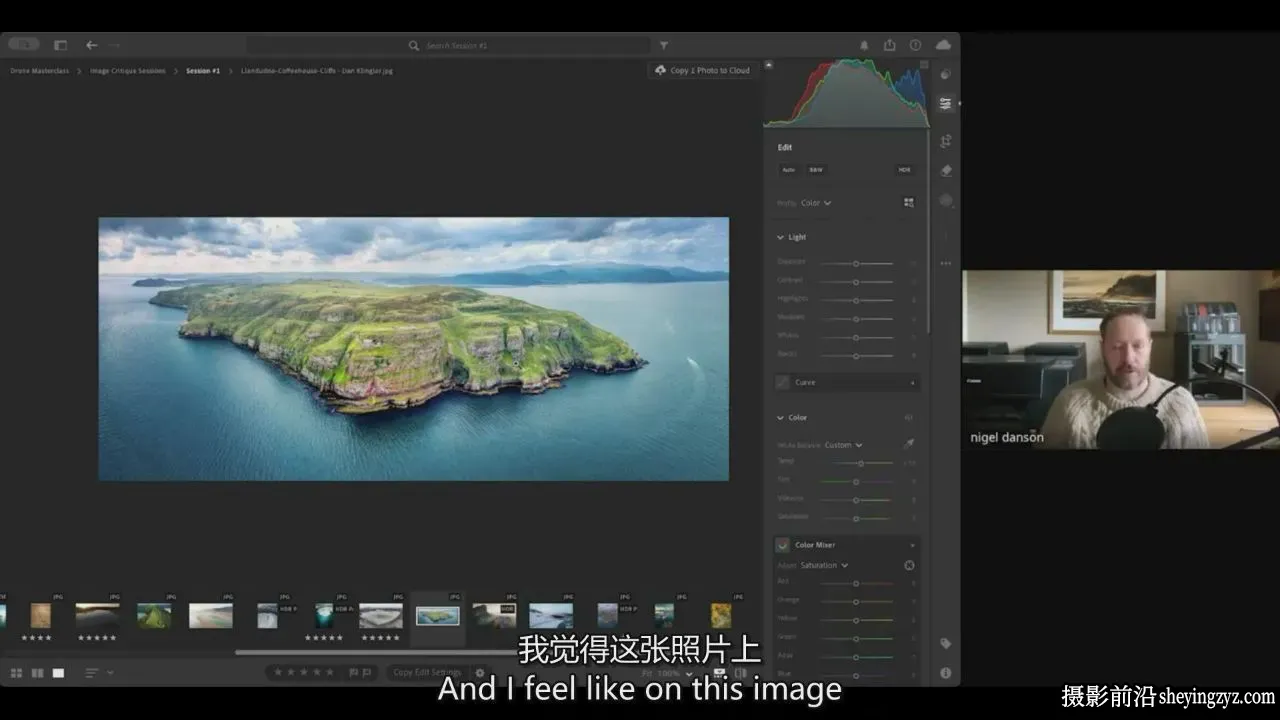The width and height of the screenshot is (1280, 720).
Task: Open the filter funnel beside search
Action: tap(663, 45)
